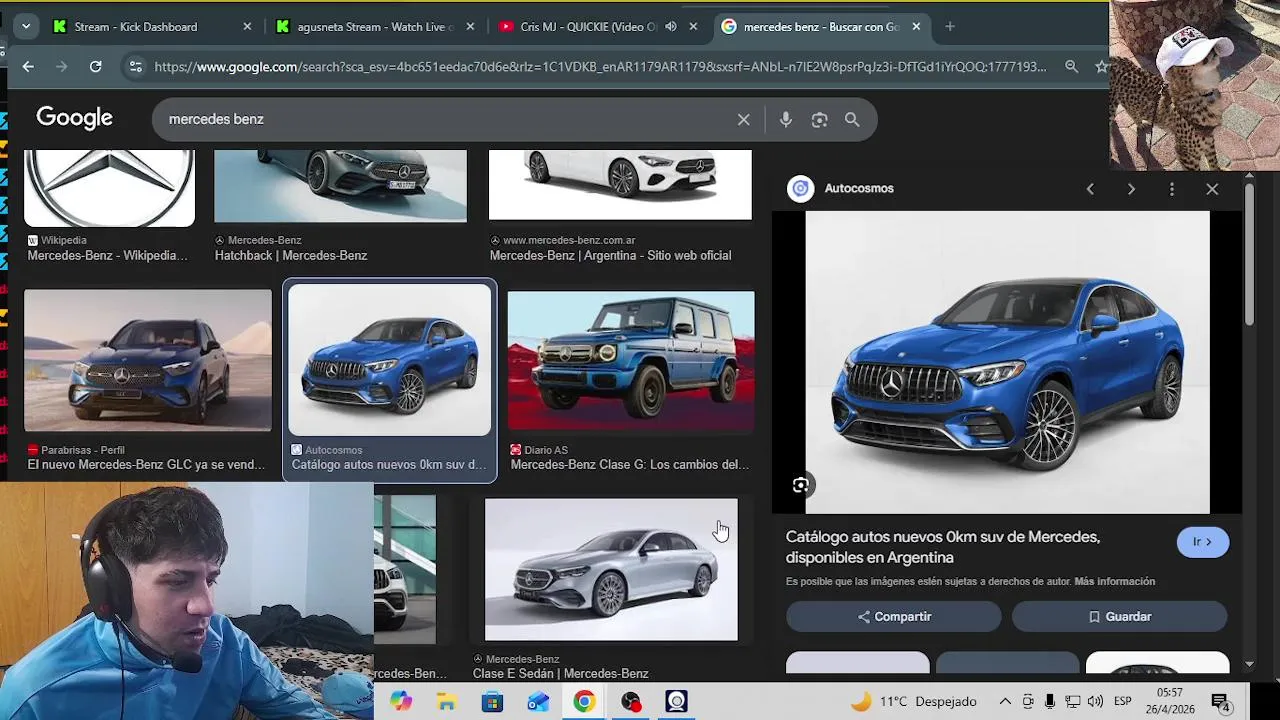Open a new browser tab
This screenshot has width=1280, height=720.
point(950,27)
